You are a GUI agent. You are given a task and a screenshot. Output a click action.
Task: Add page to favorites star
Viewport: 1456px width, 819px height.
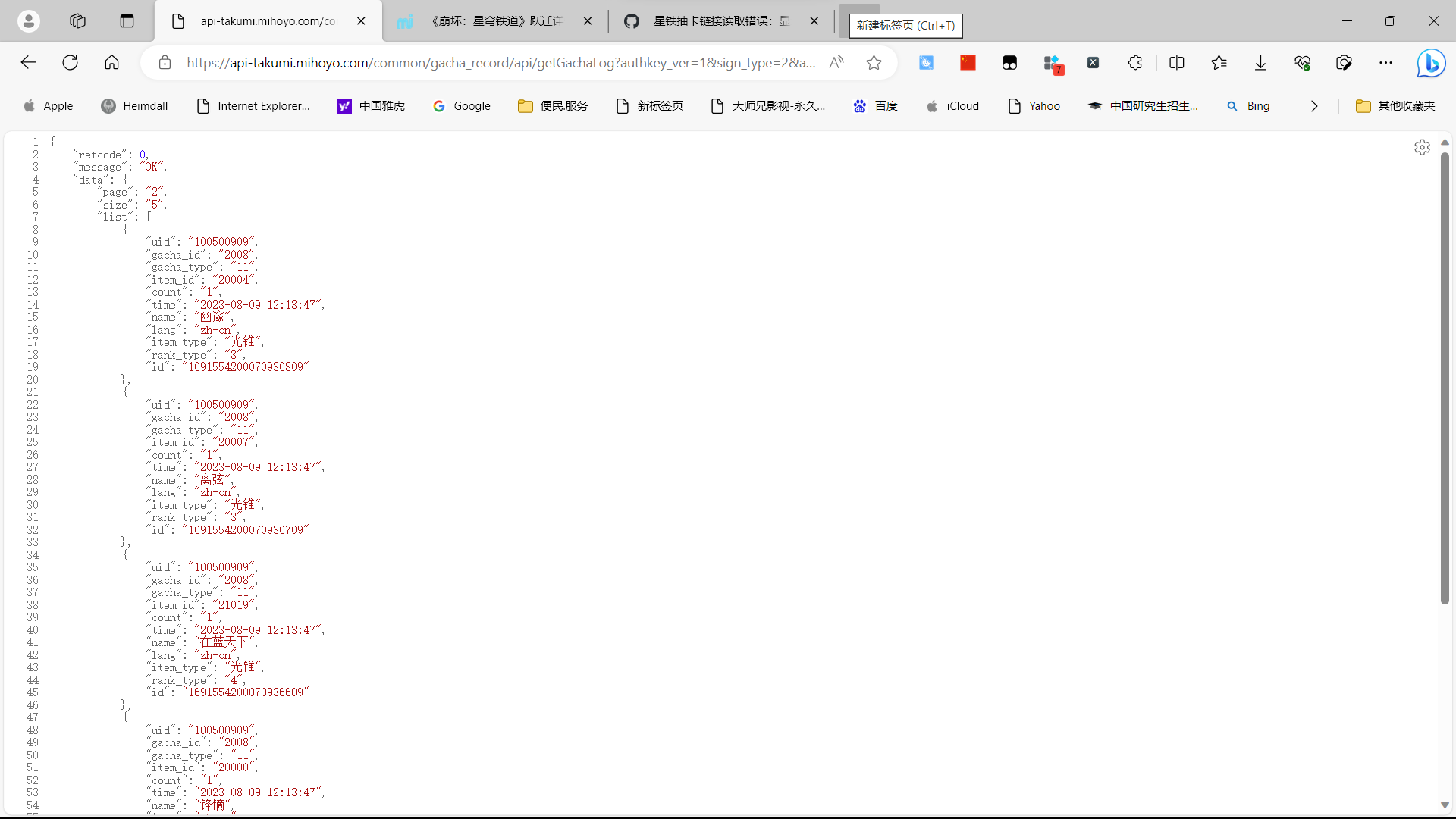point(874,63)
